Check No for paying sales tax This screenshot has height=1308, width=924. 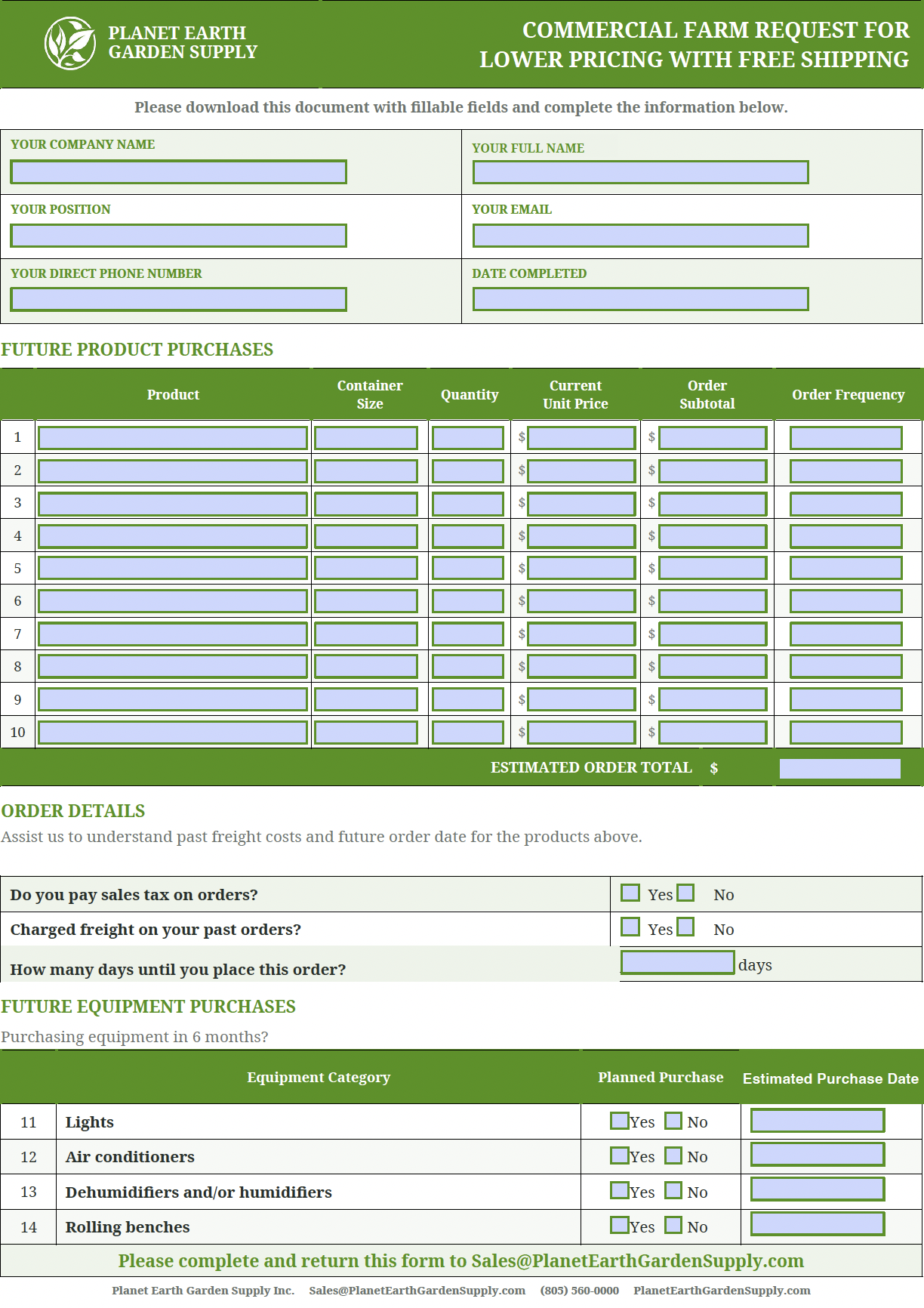click(x=685, y=893)
